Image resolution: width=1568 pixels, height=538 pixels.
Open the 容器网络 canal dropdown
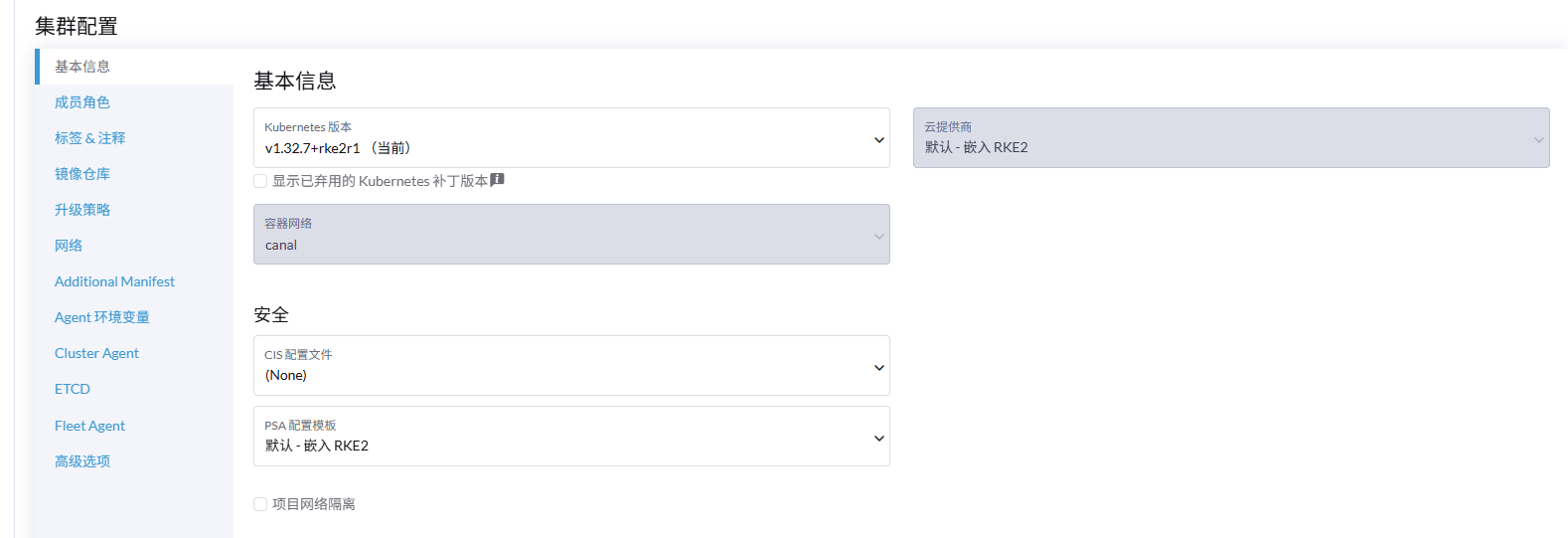[571, 234]
